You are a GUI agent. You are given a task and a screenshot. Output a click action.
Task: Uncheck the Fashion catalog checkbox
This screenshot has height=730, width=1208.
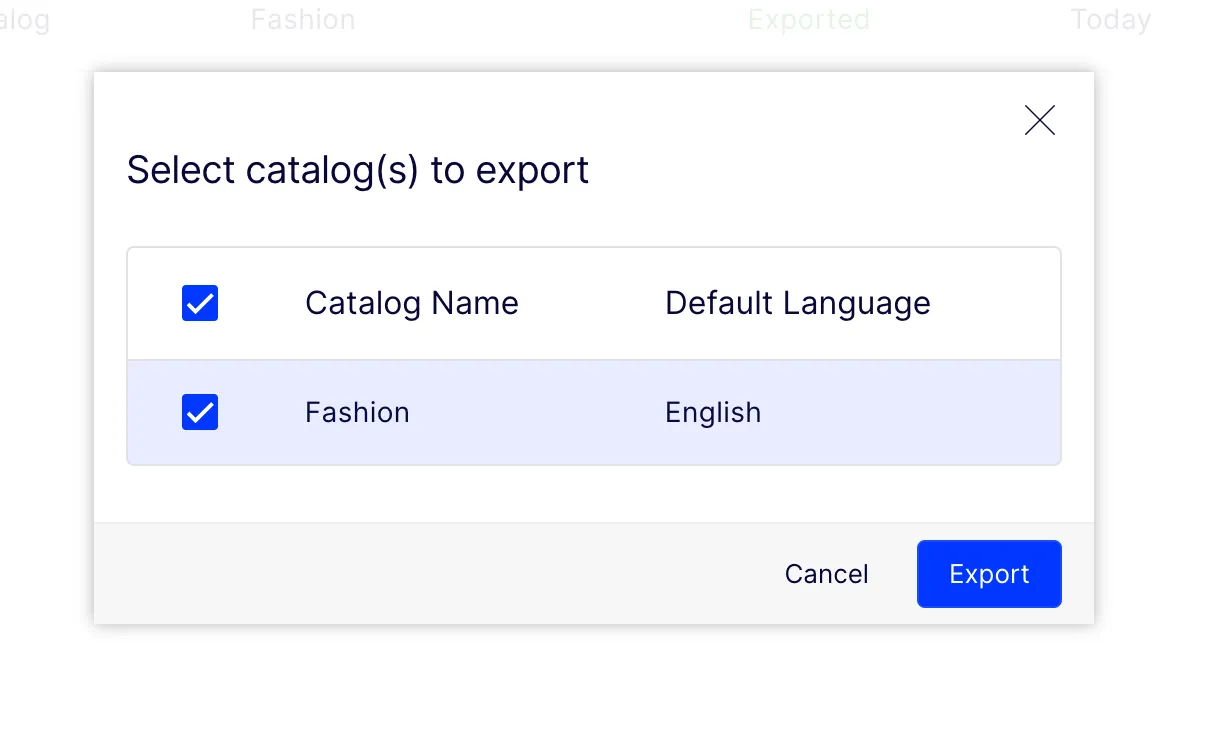click(x=200, y=412)
